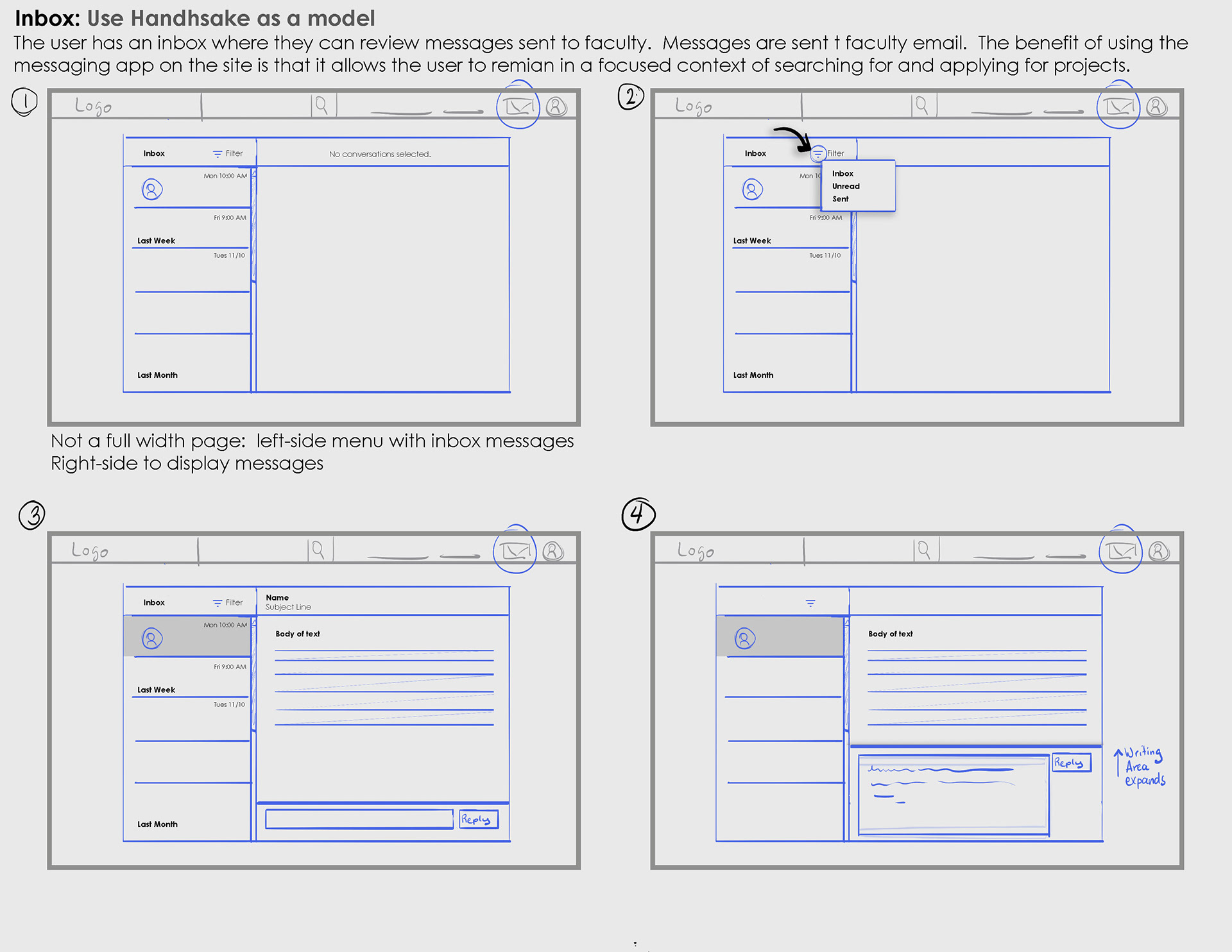This screenshot has height=952, width=1232.
Task: Choose Sent from the wireframe 2 filter menu
Action: (840, 200)
